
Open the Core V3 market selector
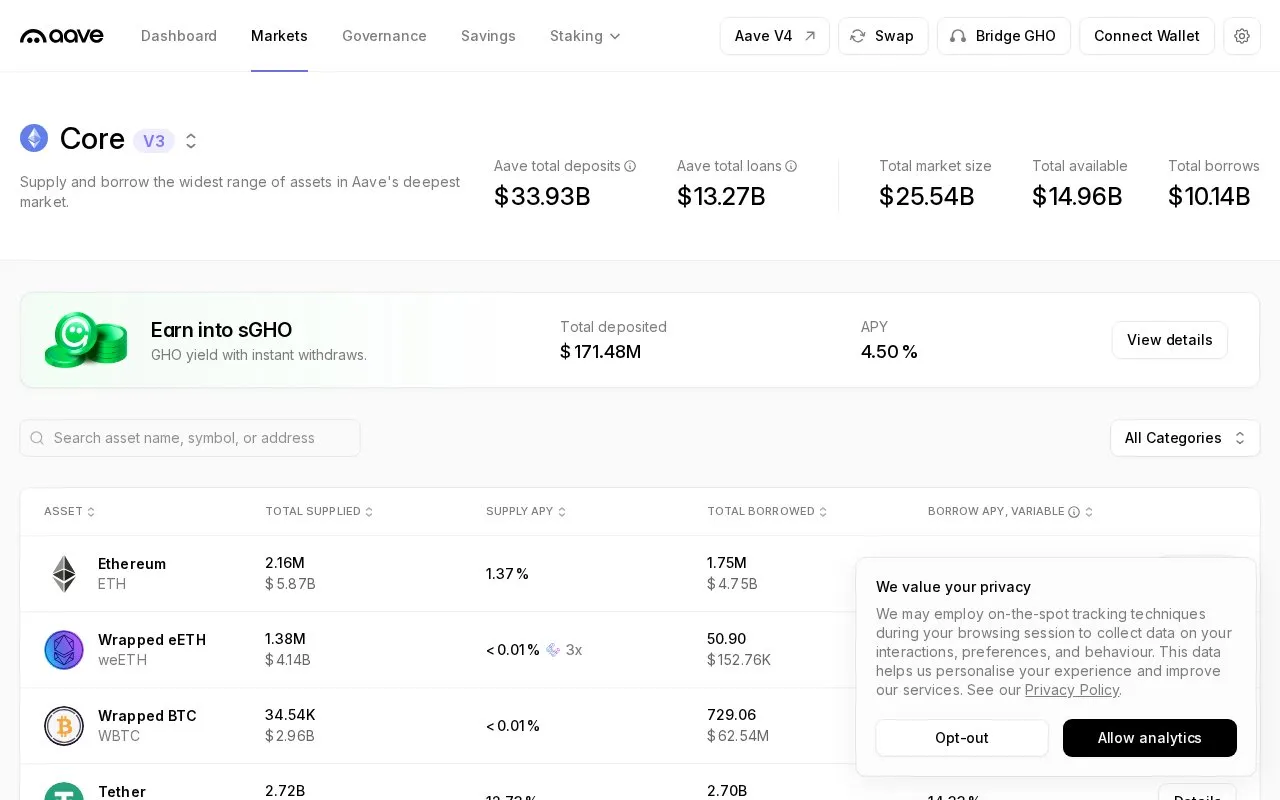(x=191, y=141)
